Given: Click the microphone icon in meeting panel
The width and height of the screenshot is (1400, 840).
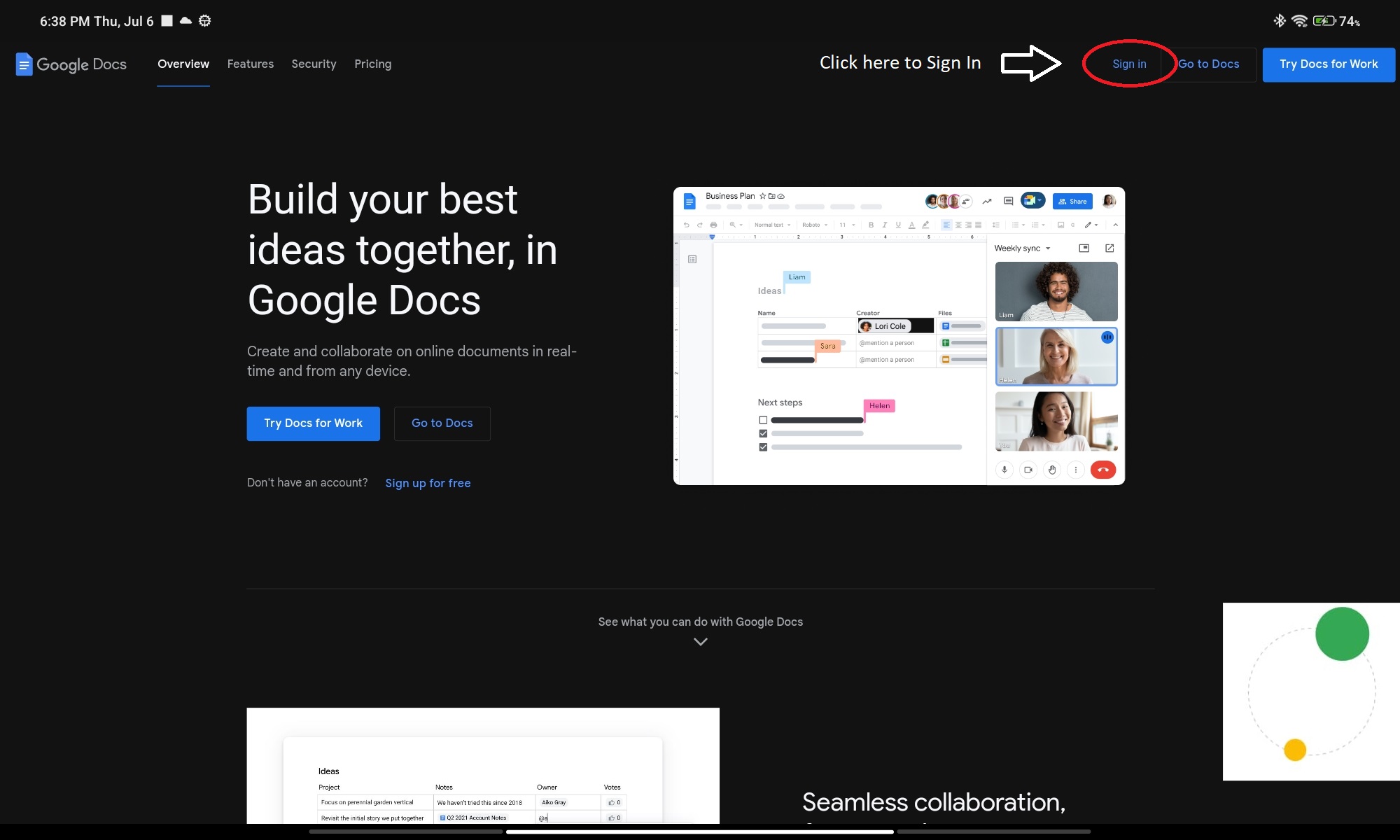Looking at the screenshot, I should [x=1004, y=470].
